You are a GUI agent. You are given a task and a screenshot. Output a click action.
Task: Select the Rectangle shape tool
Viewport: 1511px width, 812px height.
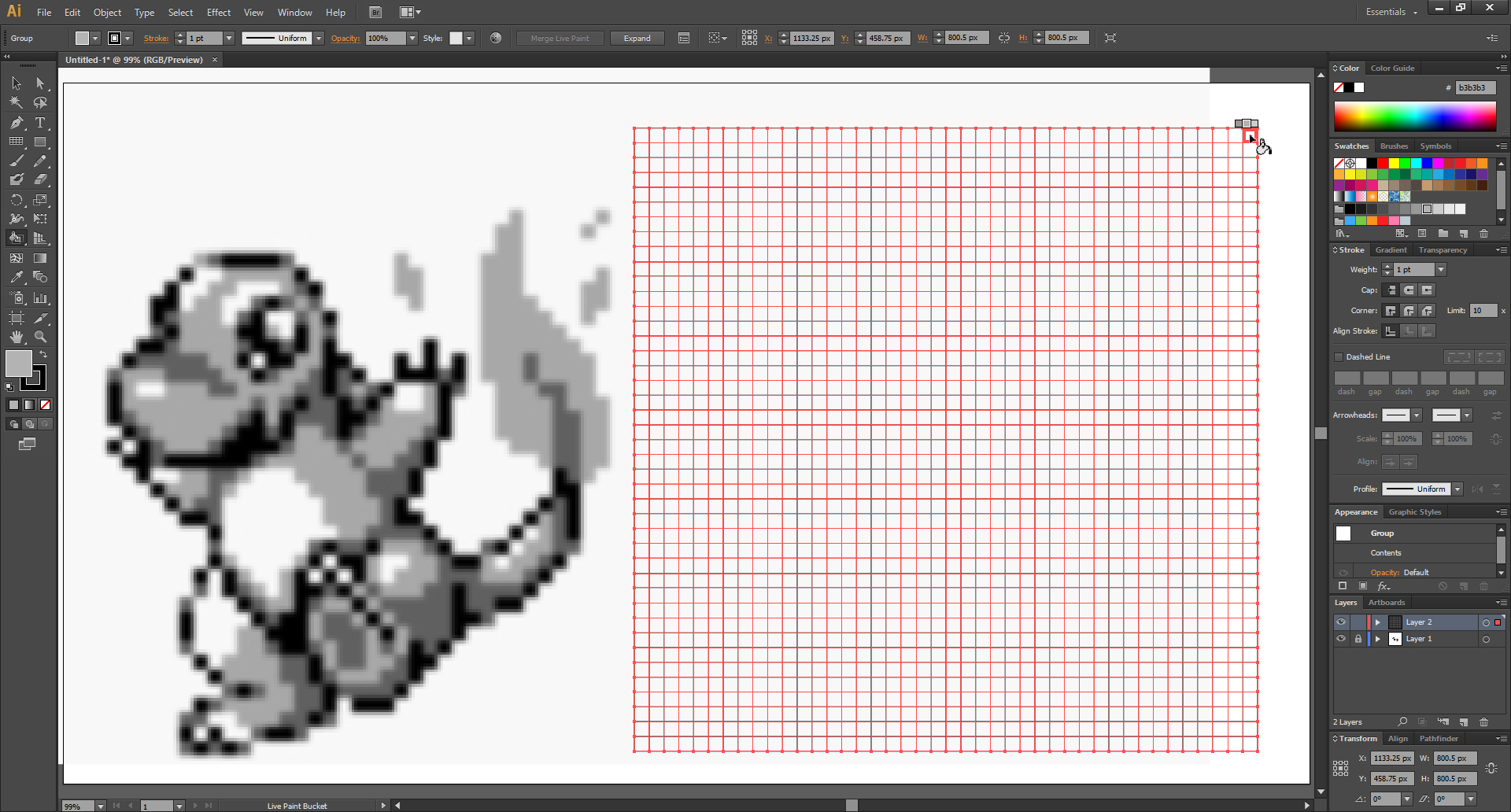pos(40,142)
